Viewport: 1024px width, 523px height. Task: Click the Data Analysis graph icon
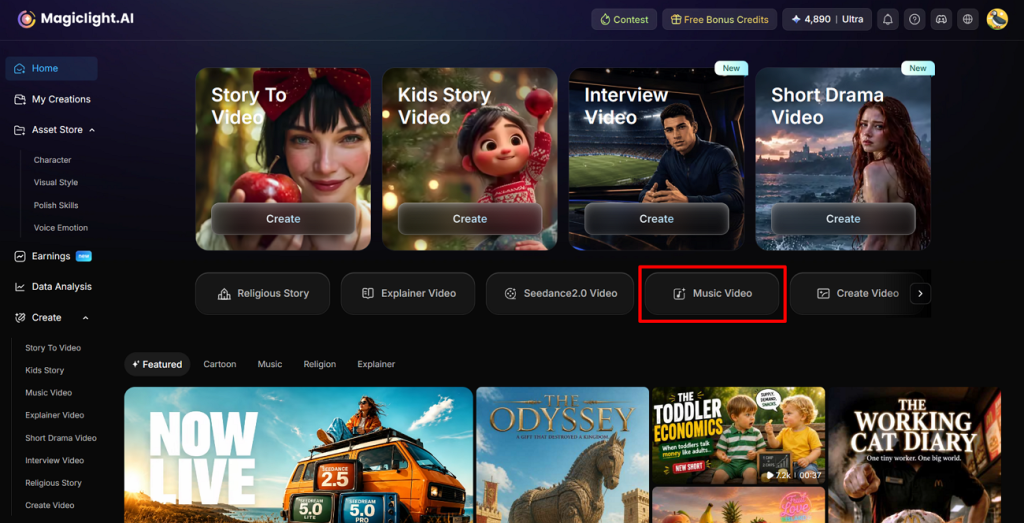point(20,287)
